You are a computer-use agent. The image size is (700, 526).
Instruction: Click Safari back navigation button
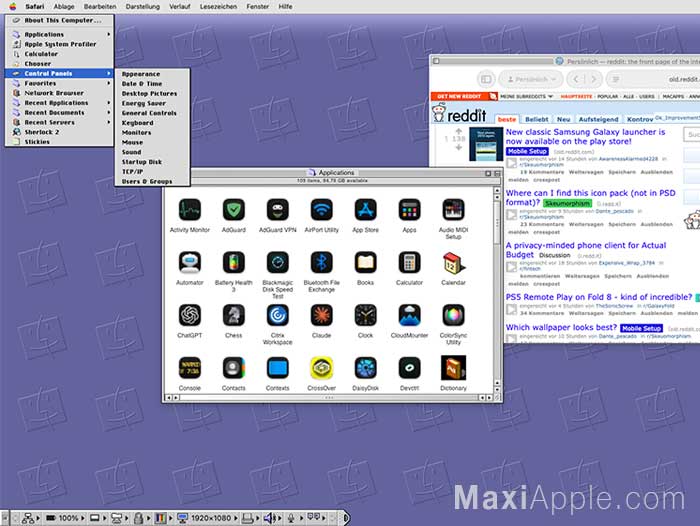click(576, 79)
